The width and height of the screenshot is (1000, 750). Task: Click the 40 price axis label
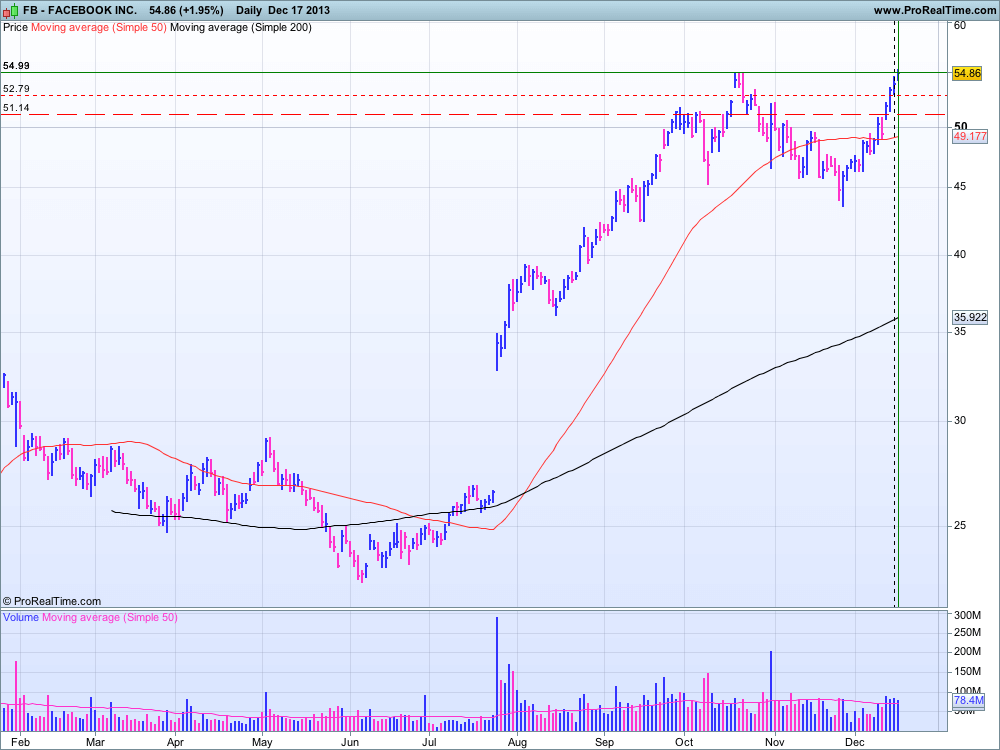click(x=960, y=254)
